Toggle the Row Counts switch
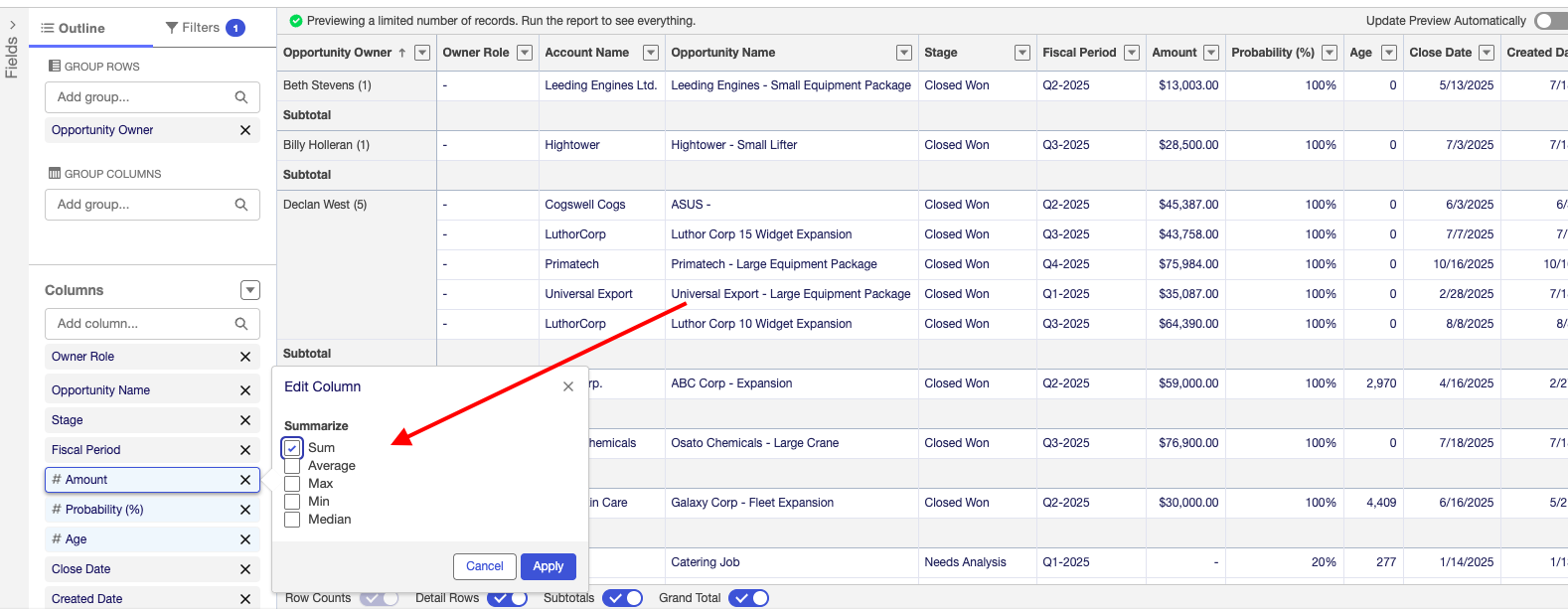The width and height of the screenshot is (1568, 609). point(379,598)
